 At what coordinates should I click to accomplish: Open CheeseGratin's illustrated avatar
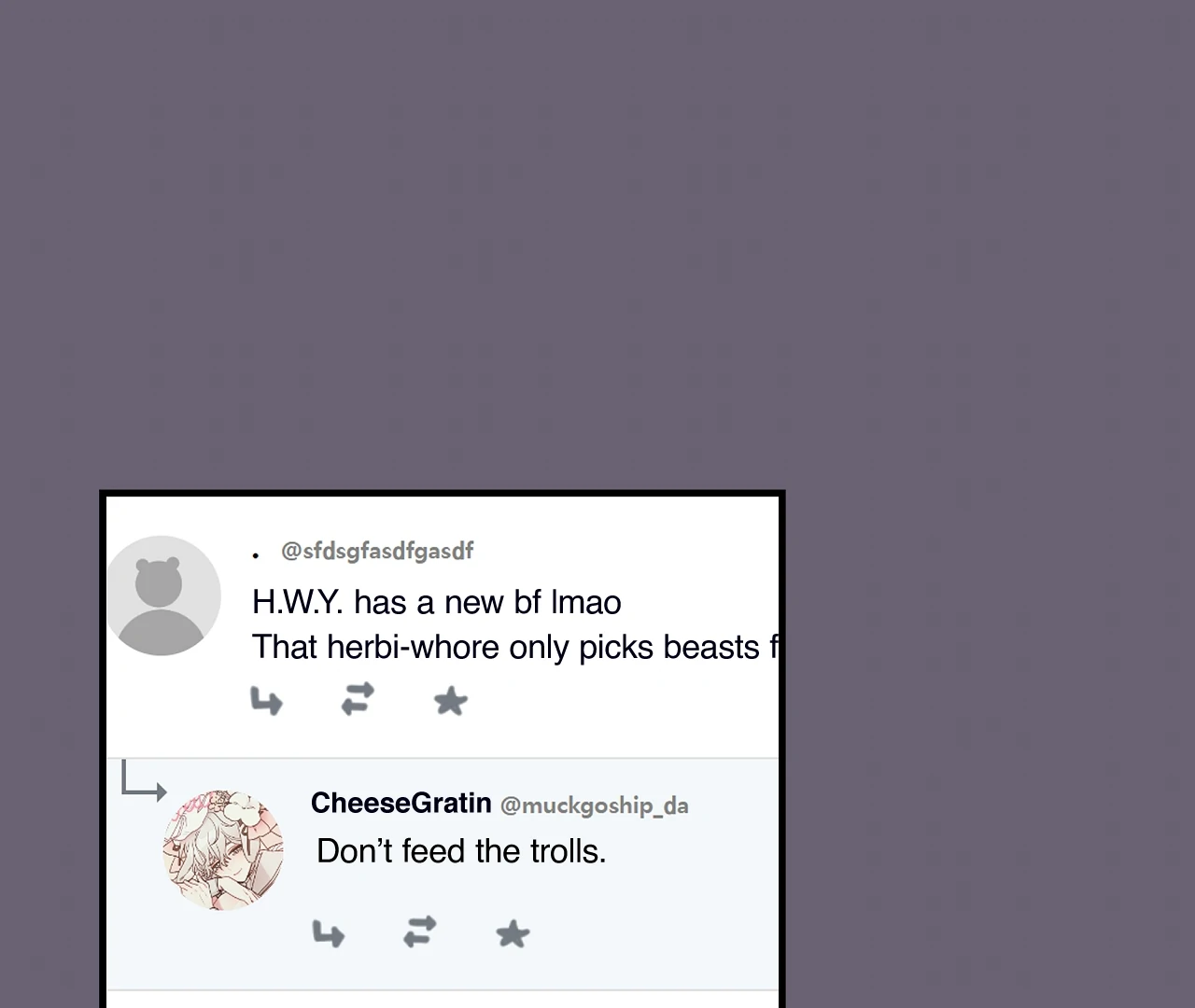(x=223, y=850)
